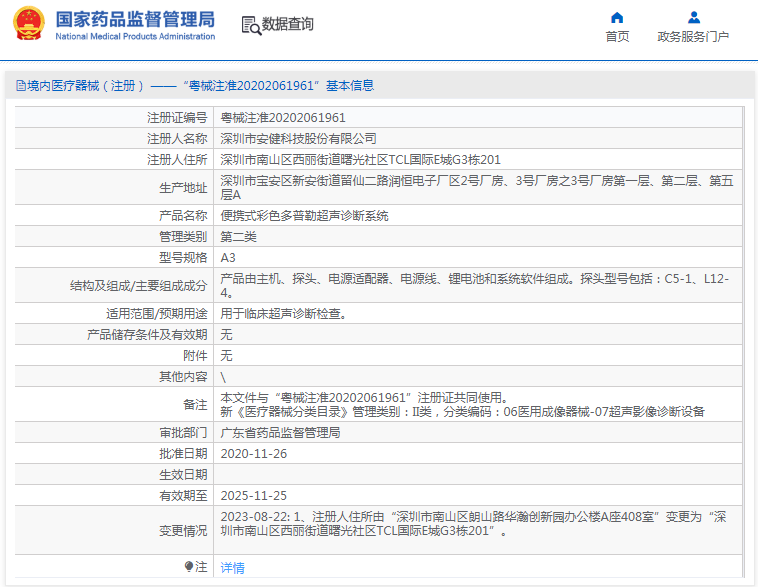This screenshot has height=587, width=758.
Task: Select 无 value in 附件 row
Action: [x=226, y=356]
